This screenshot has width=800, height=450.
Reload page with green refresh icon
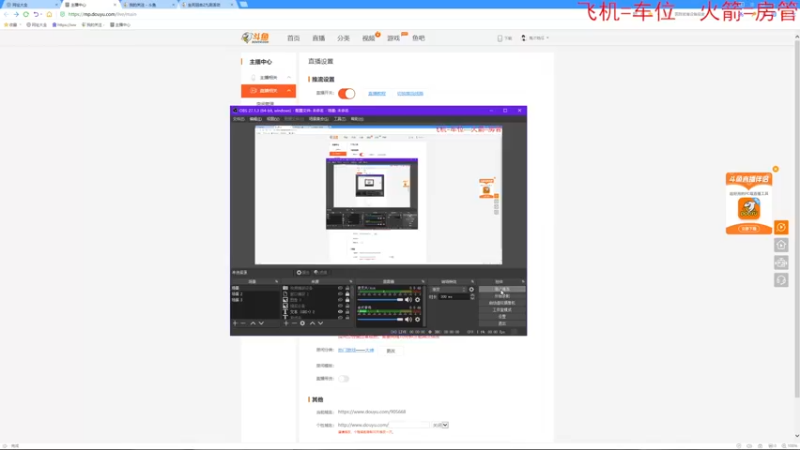coord(26,14)
